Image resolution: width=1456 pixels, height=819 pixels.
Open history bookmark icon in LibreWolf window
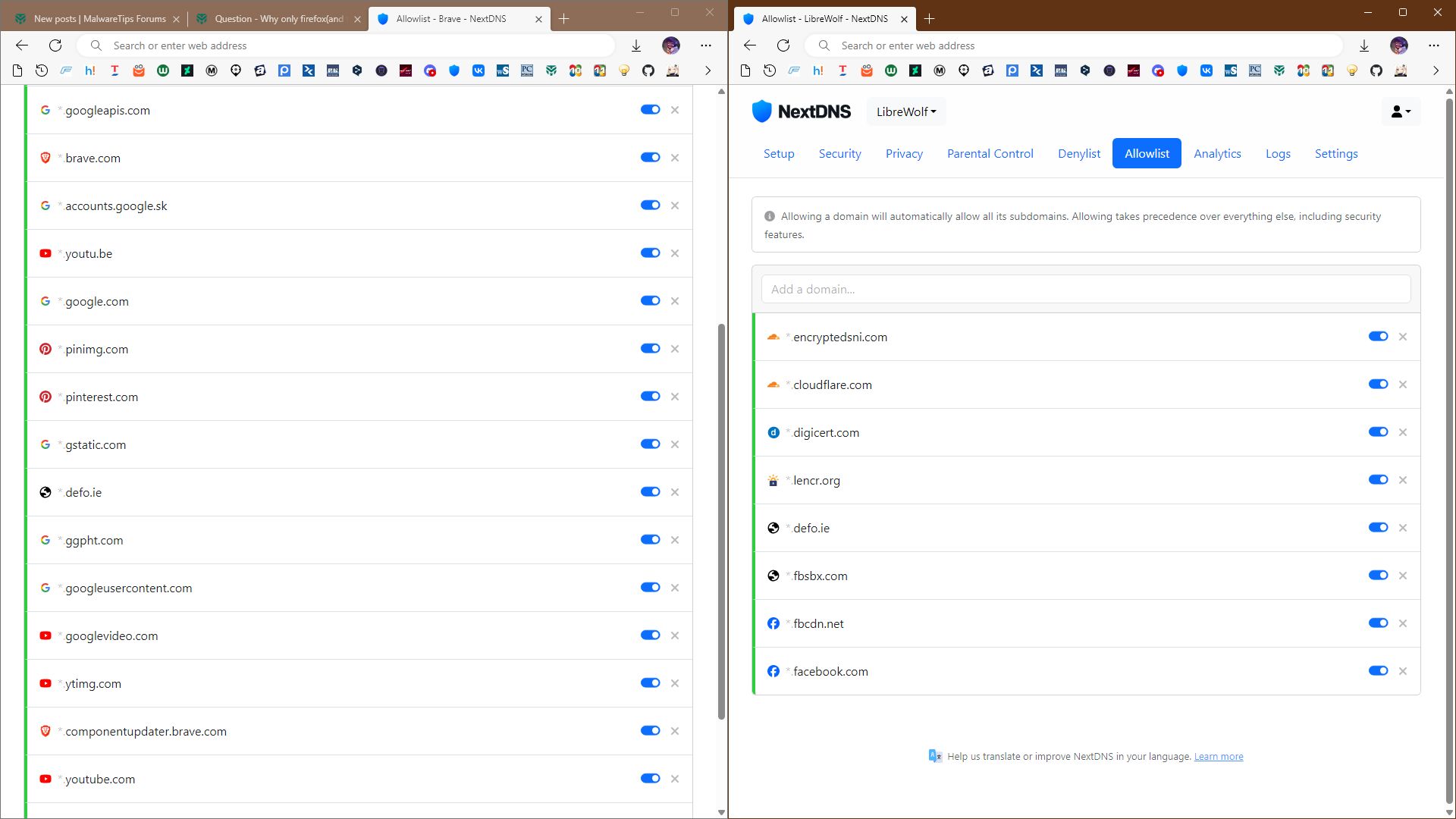pos(770,71)
